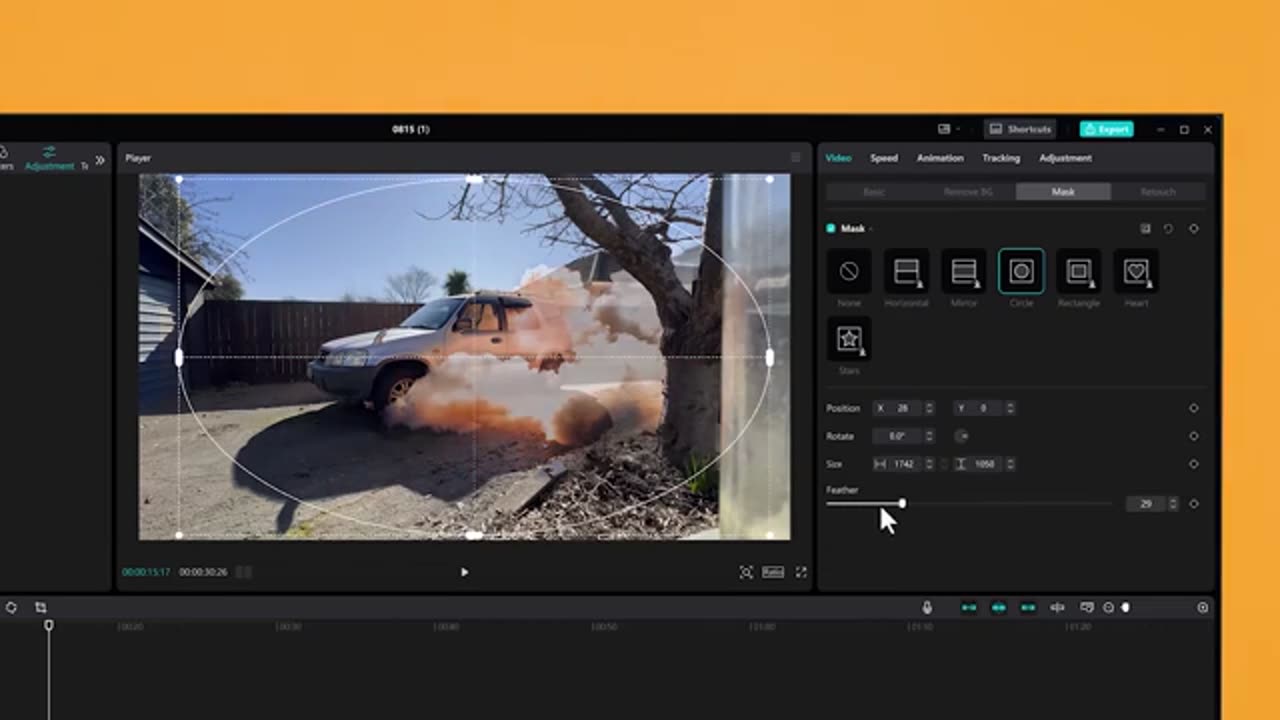Toggle the Feather keyframe diamond
1280x720 pixels.
[x=1193, y=504]
